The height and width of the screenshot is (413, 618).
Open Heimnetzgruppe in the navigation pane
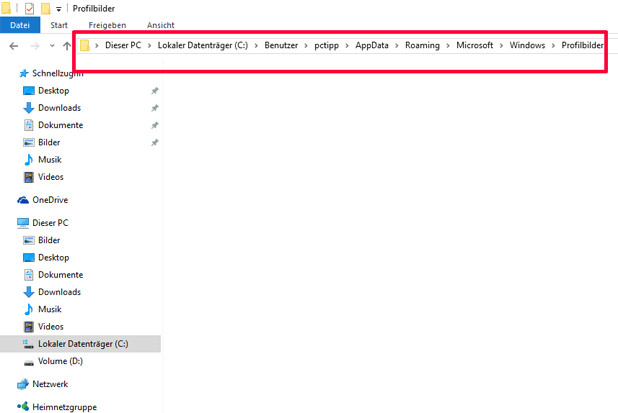point(64,407)
